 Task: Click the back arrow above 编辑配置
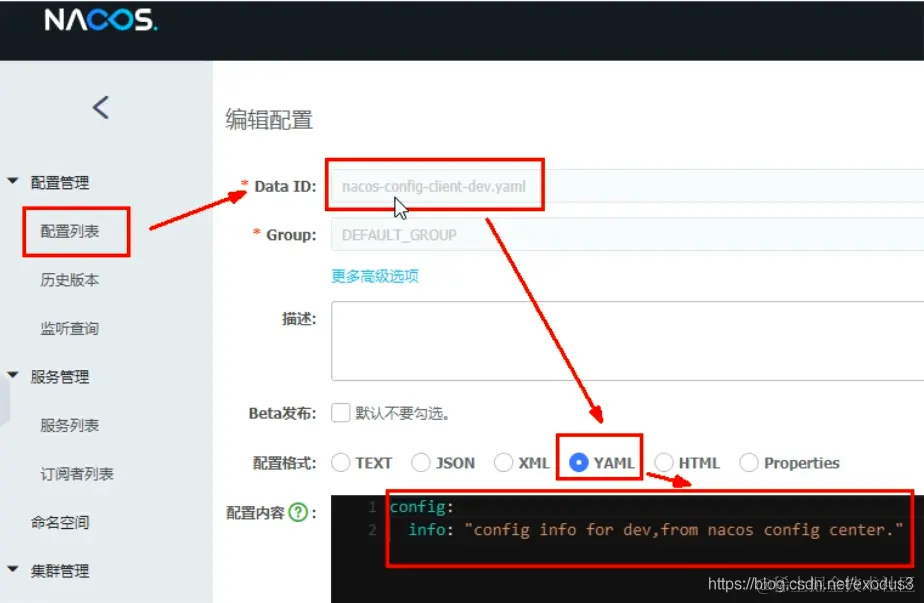coord(99,107)
